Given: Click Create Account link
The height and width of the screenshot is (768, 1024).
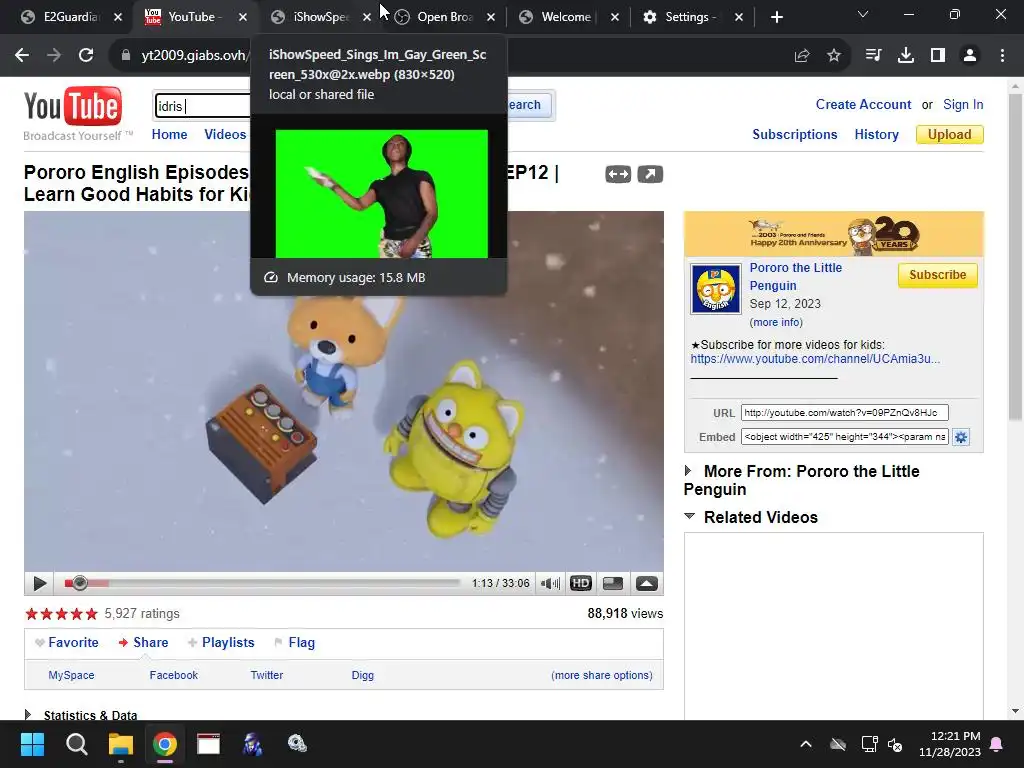Looking at the screenshot, I should tap(863, 104).
